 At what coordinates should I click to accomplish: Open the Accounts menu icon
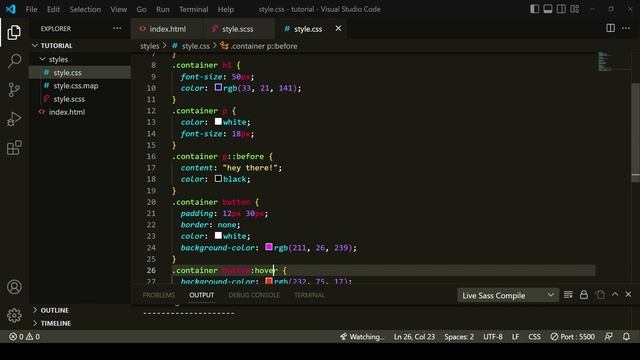coord(14,287)
